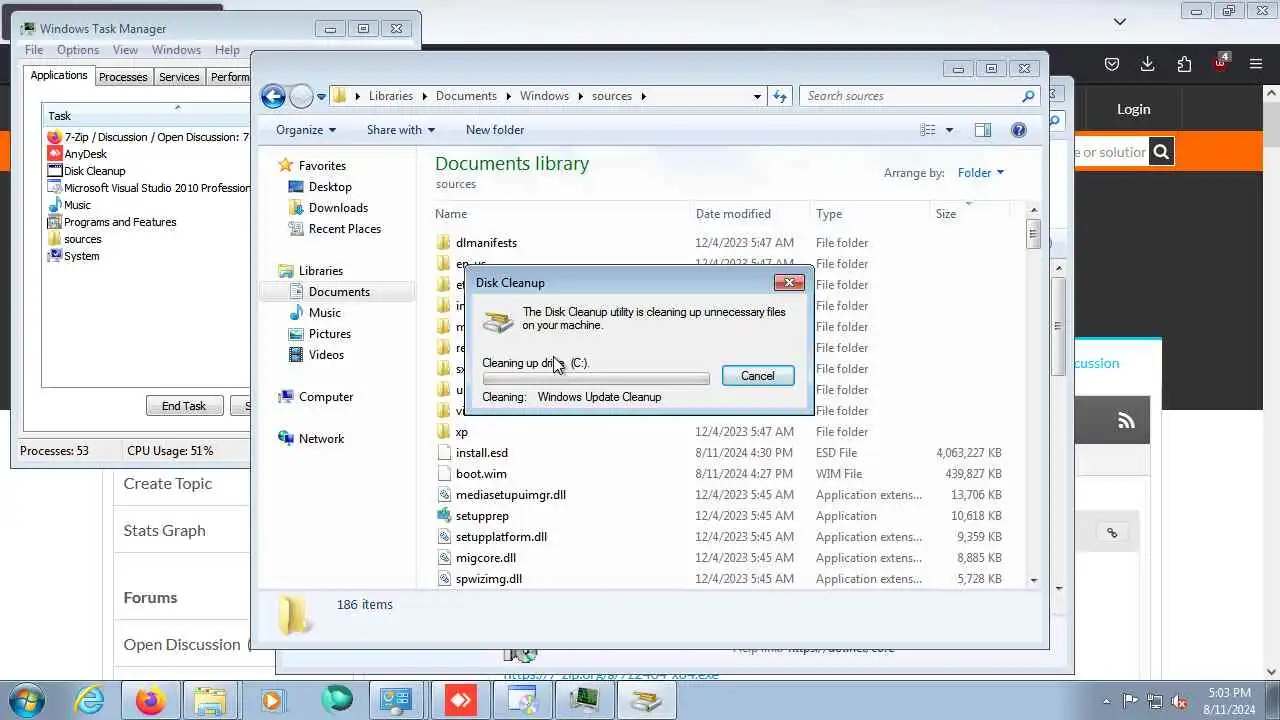Click Stats Graph link on forum page

[164, 531]
